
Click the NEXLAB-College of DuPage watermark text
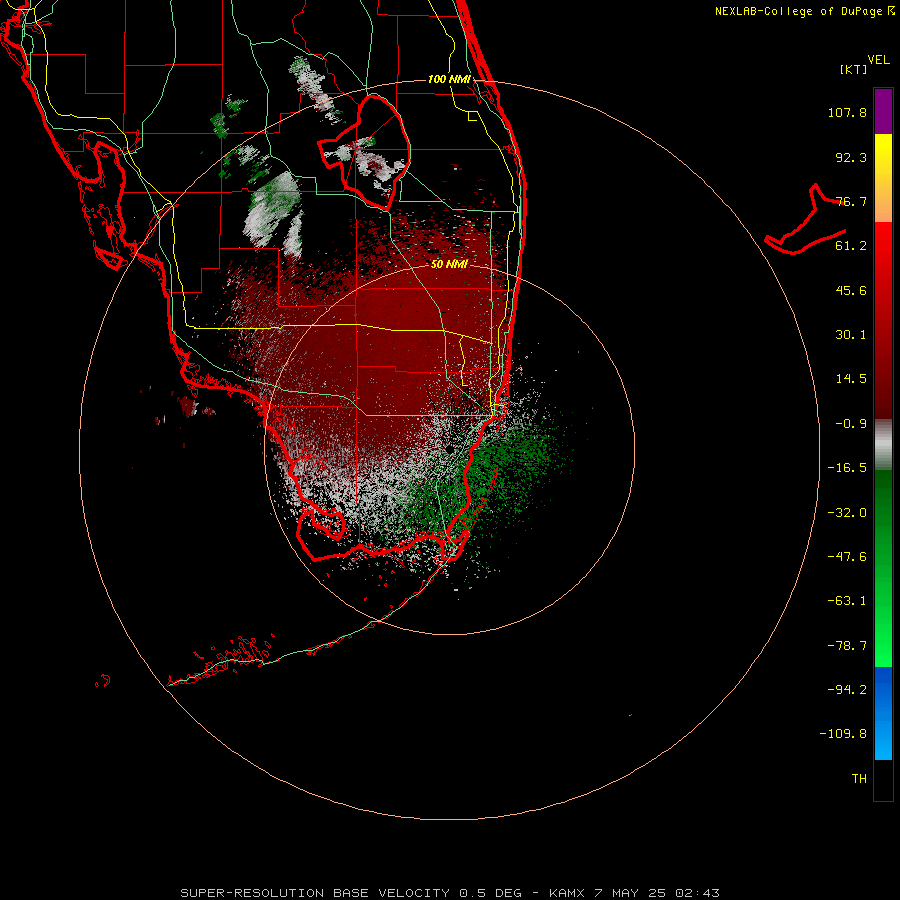[804, 11]
